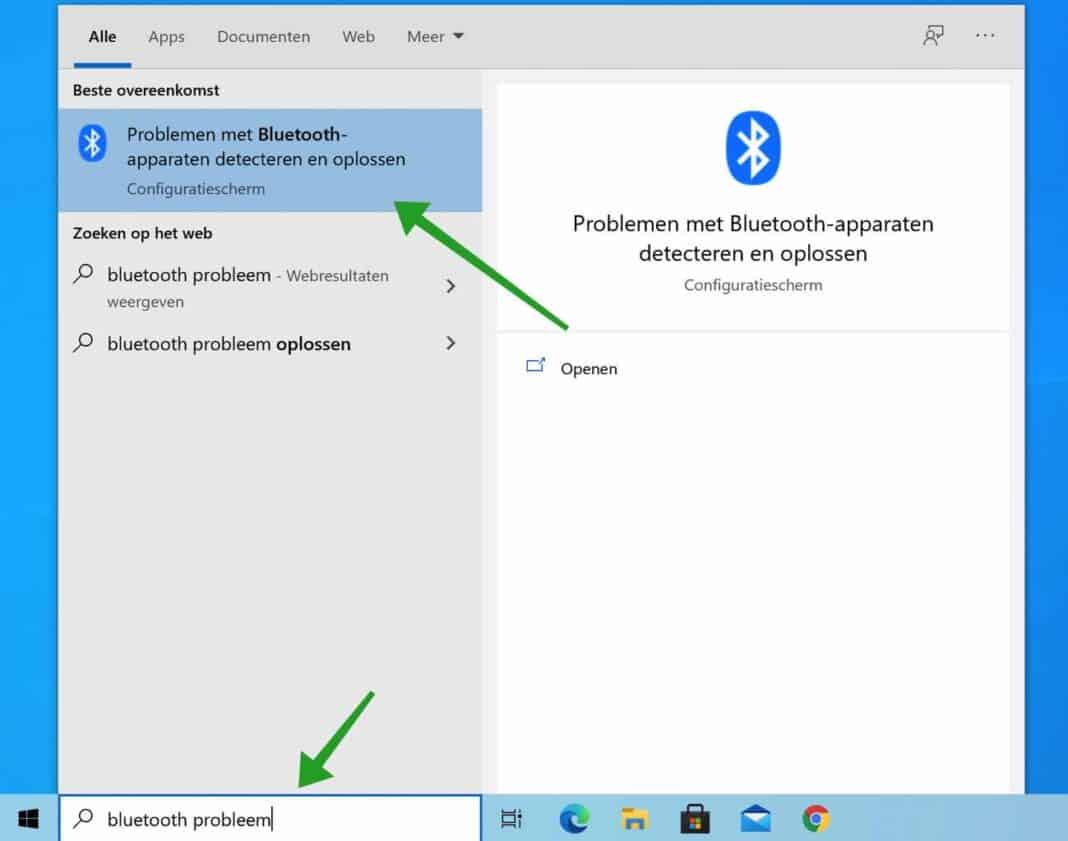Click the Bluetooth logo in the preview pane
Screen dimensions: 1068x841
click(x=752, y=146)
